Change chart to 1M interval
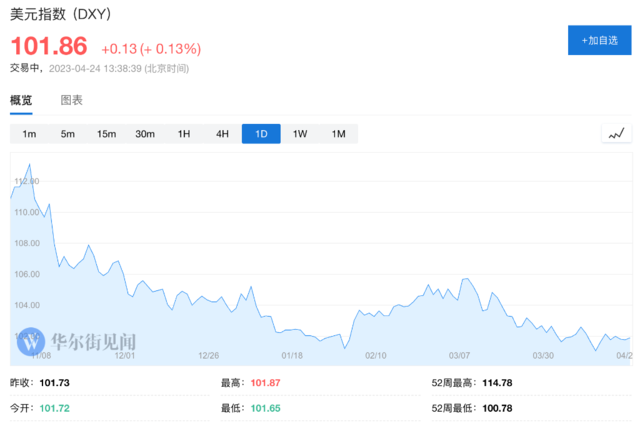 click(338, 134)
